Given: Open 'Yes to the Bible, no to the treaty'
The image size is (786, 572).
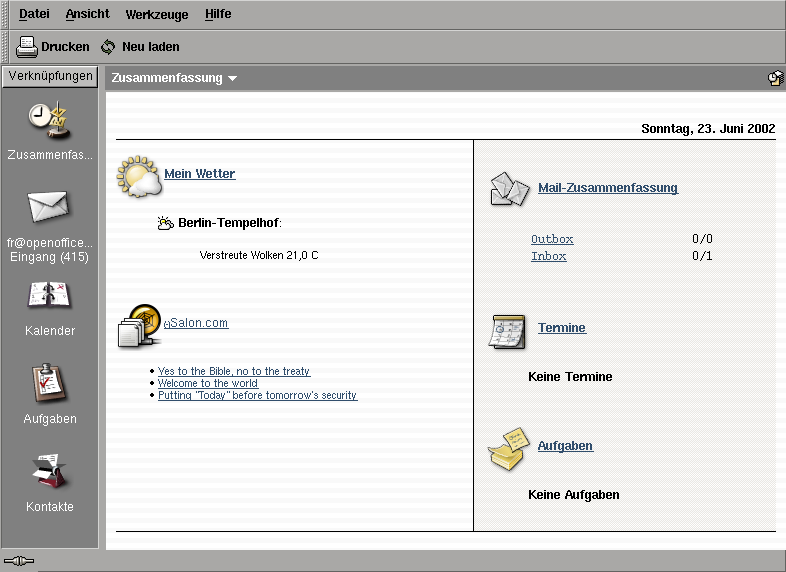Looking at the screenshot, I should point(234,371).
